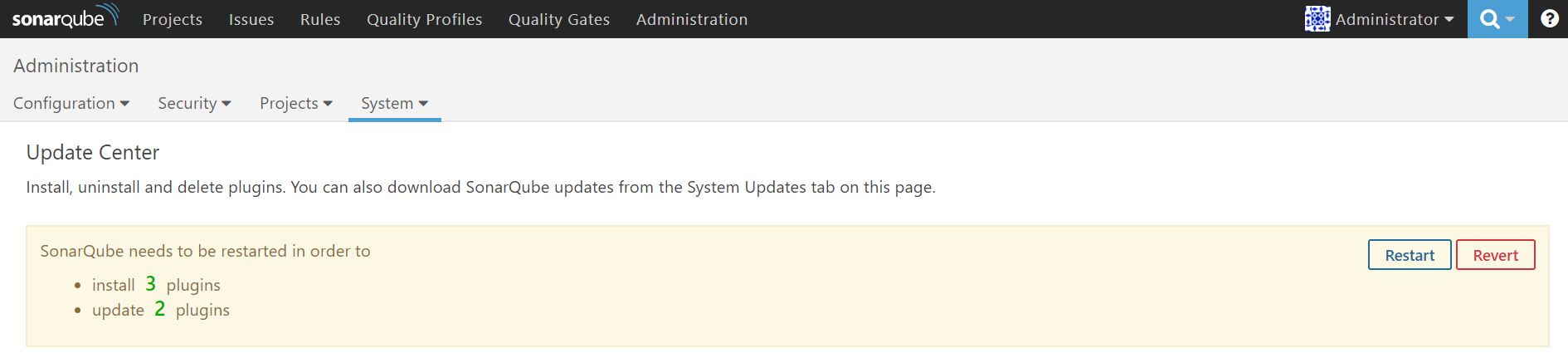This screenshot has height=358, width=1568.
Task: Navigate to Quality Profiles
Action: coord(425,19)
